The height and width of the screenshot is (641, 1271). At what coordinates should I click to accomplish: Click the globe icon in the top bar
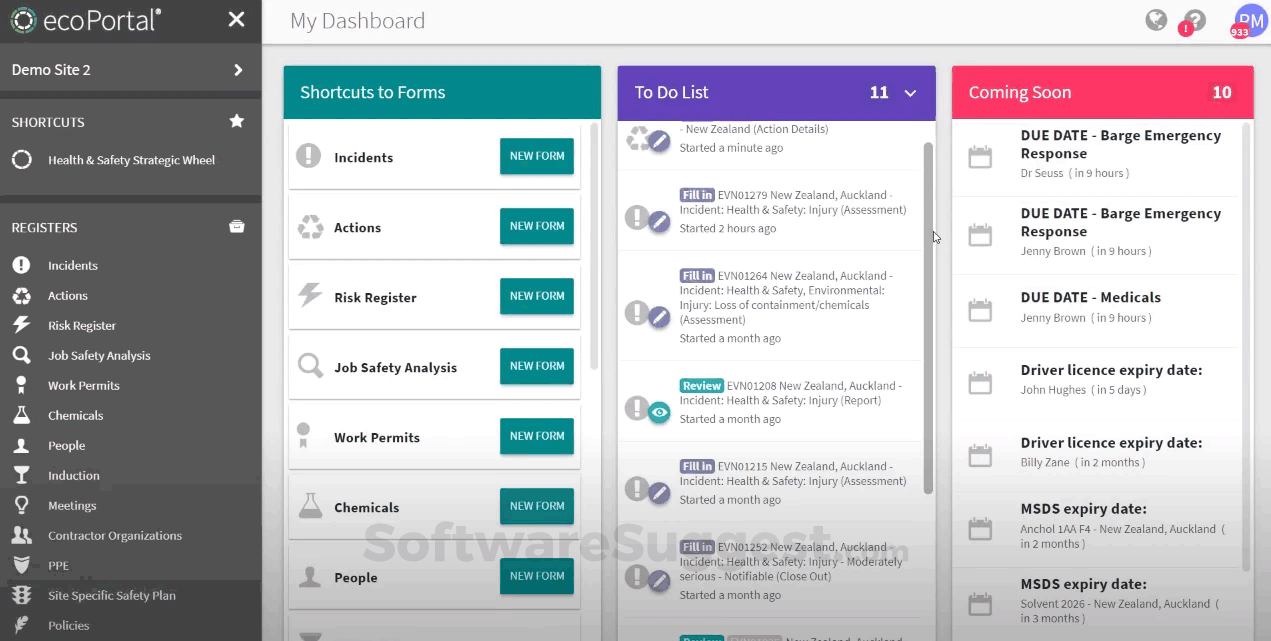[x=1156, y=19]
